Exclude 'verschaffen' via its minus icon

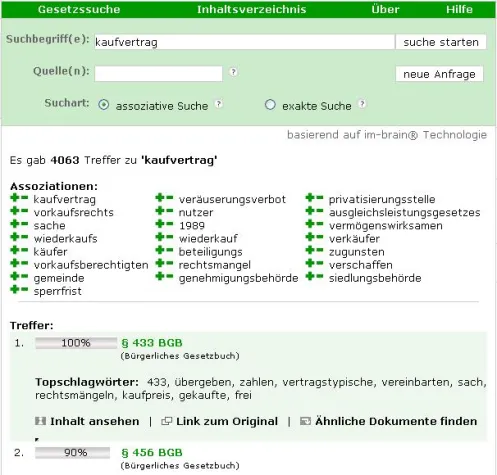319,263
